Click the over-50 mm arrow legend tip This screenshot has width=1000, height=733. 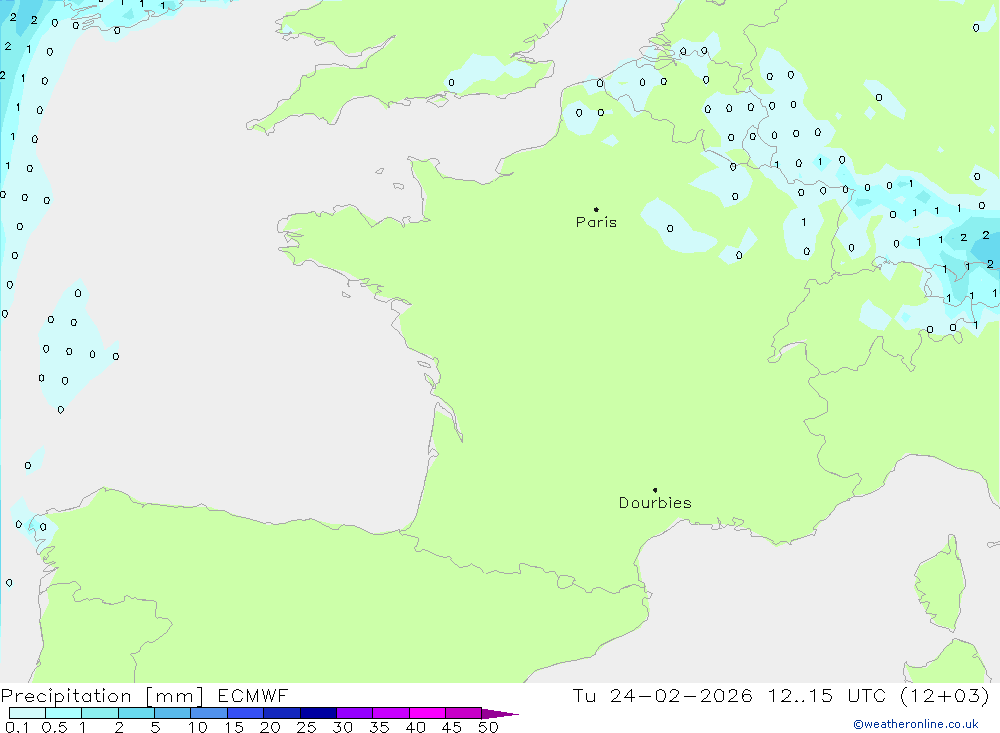(501, 713)
